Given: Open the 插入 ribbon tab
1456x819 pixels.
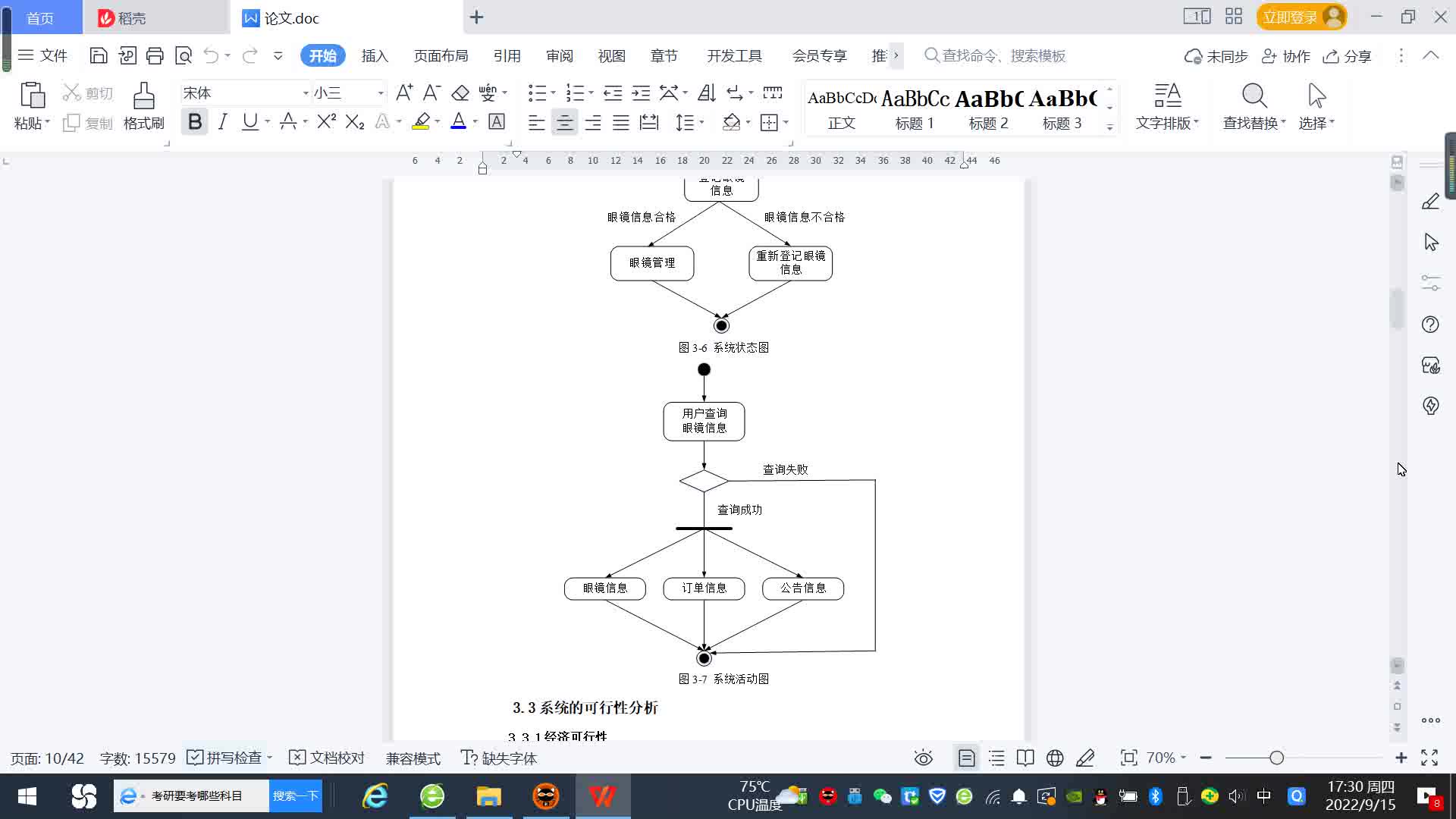Looking at the screenshot, I should click(375, 56).
